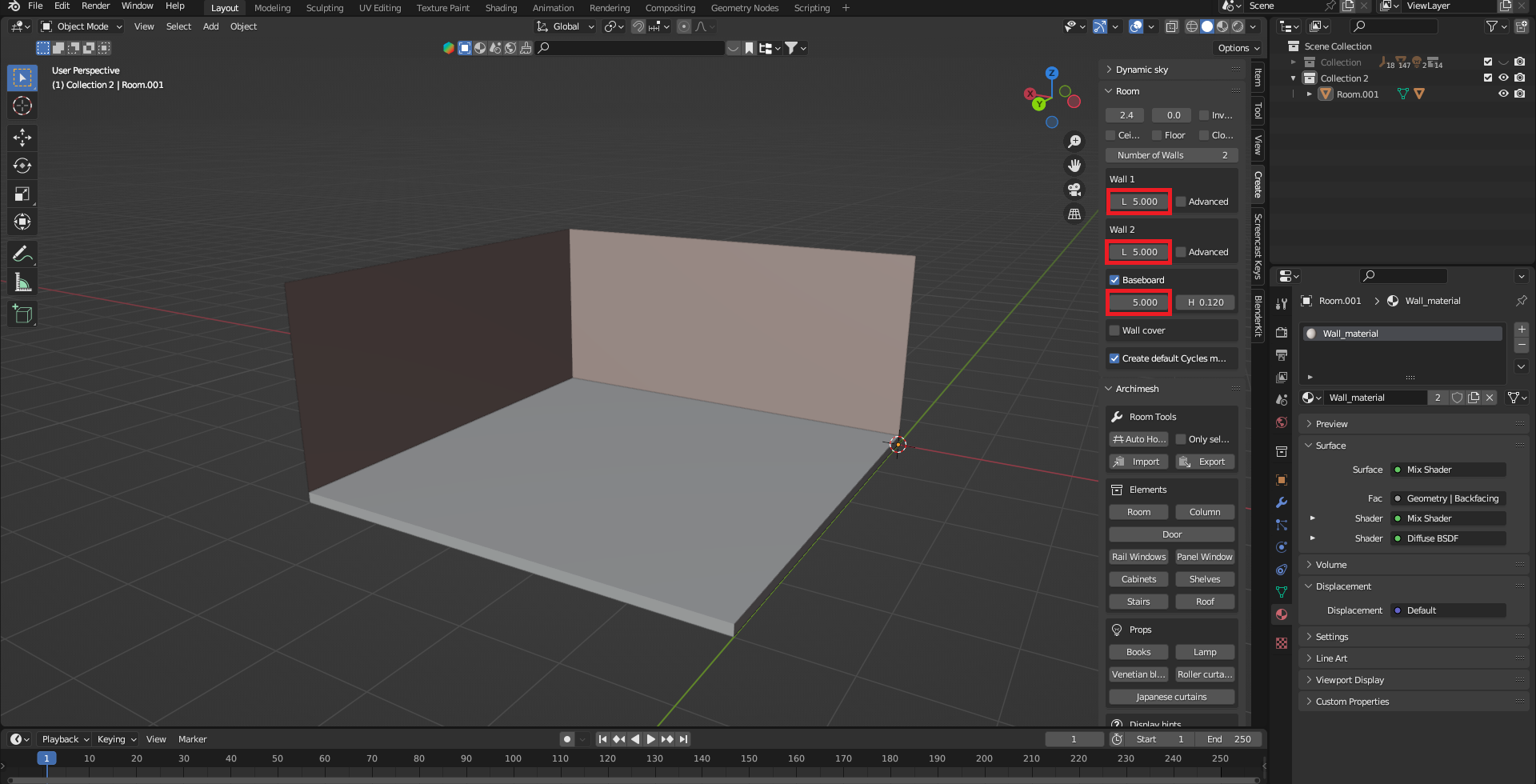Activate the 3D Cursor tool

(22, 106)
